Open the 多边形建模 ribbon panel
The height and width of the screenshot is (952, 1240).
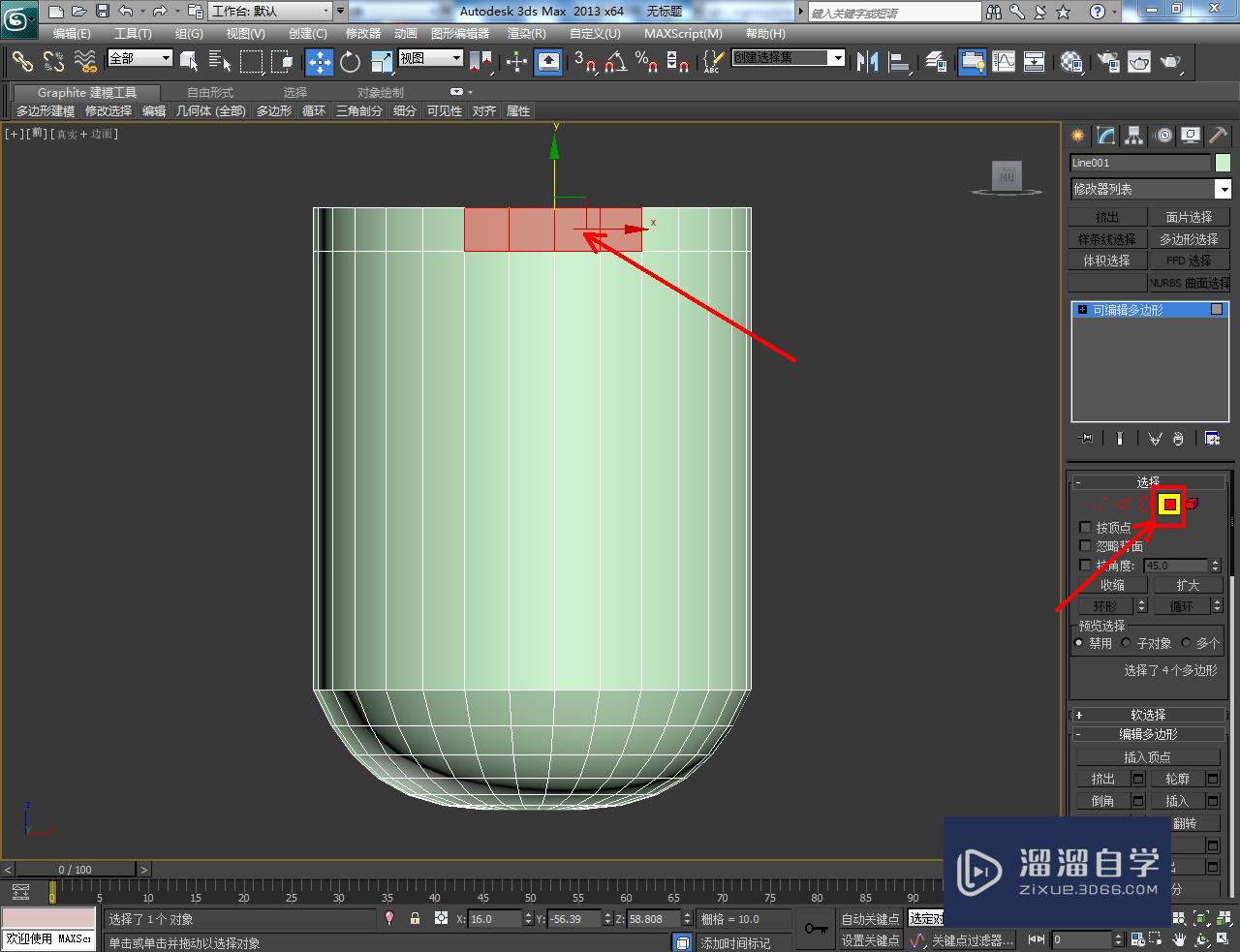coord(46,111)
